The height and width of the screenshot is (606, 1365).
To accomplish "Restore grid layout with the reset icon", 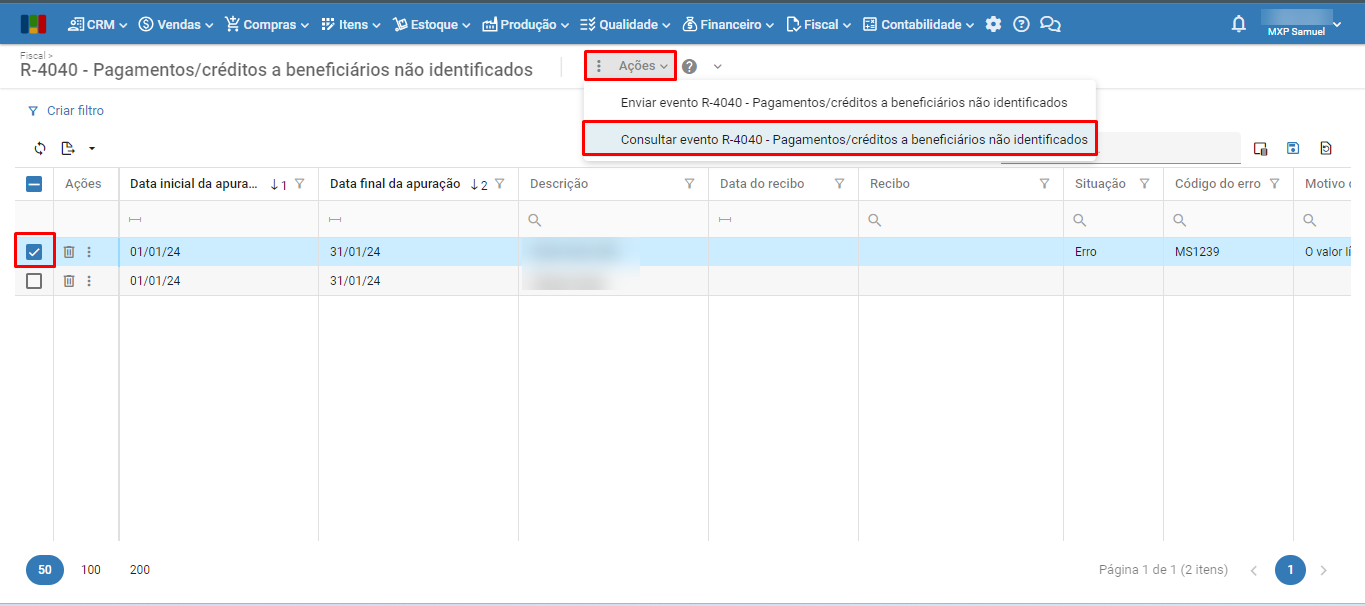I will 1326,148.
